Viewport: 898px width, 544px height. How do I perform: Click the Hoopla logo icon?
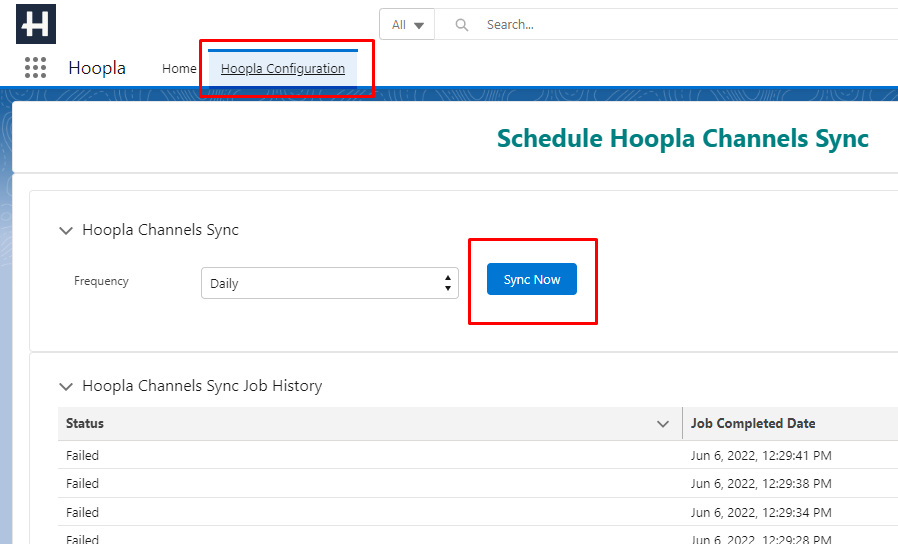click(36, 24)
